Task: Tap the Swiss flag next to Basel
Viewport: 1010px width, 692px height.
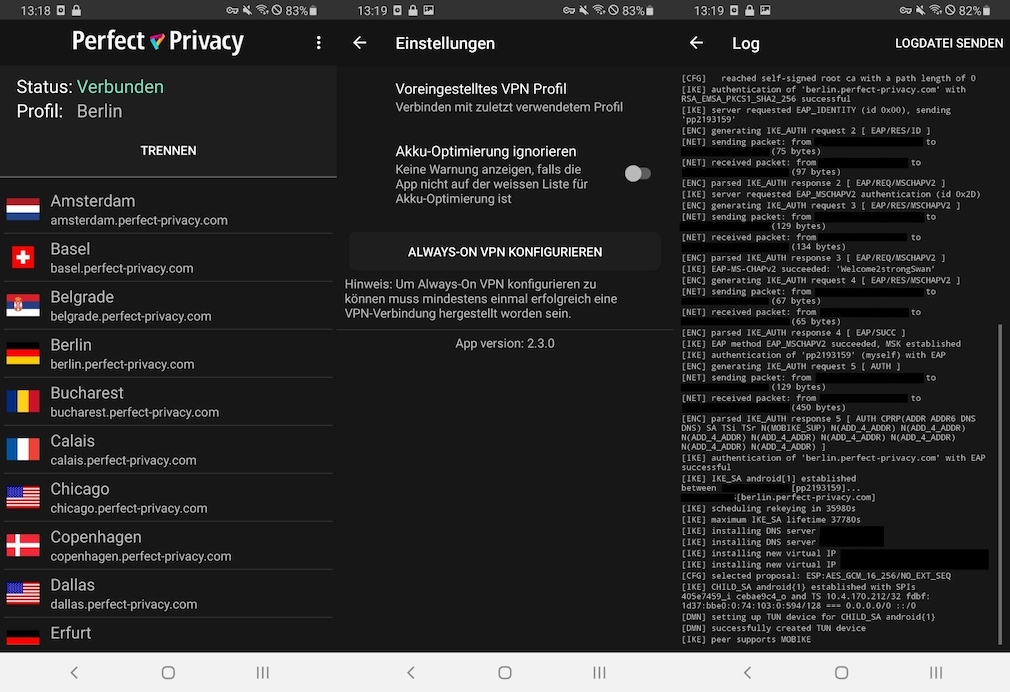Action: (x=22, y=257)
